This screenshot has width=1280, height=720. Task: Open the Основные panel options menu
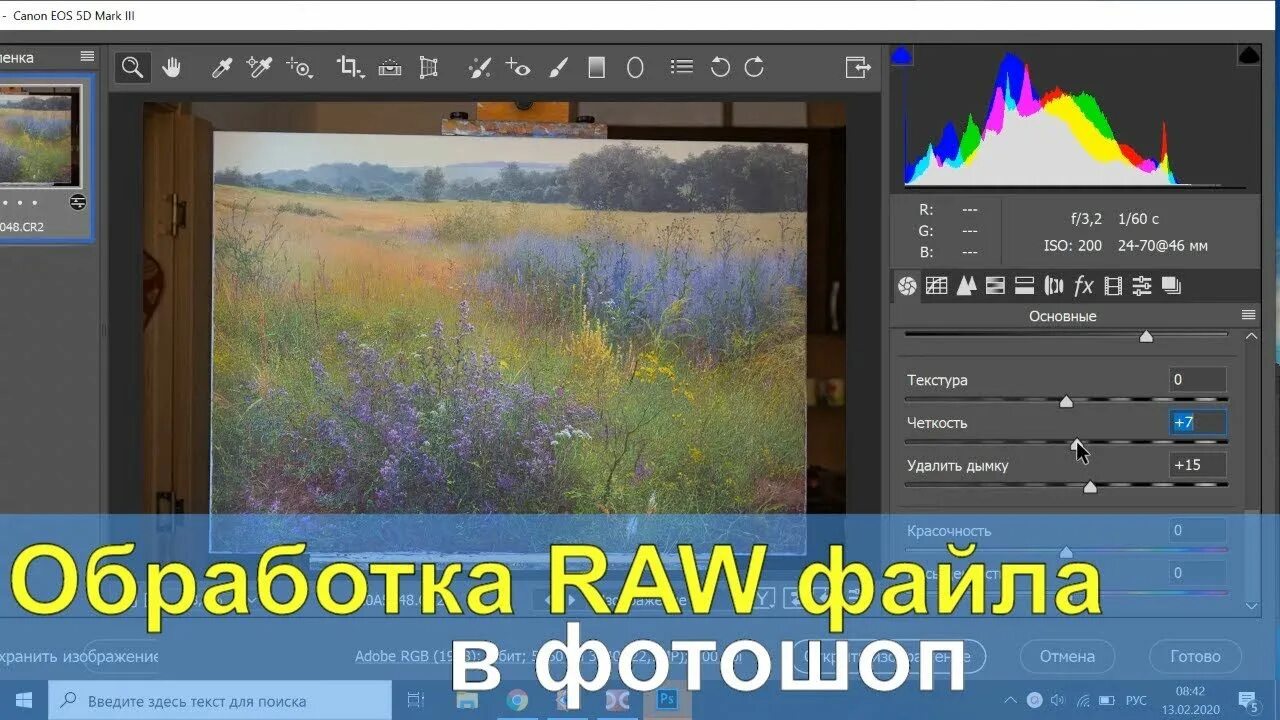(1248, 315)
